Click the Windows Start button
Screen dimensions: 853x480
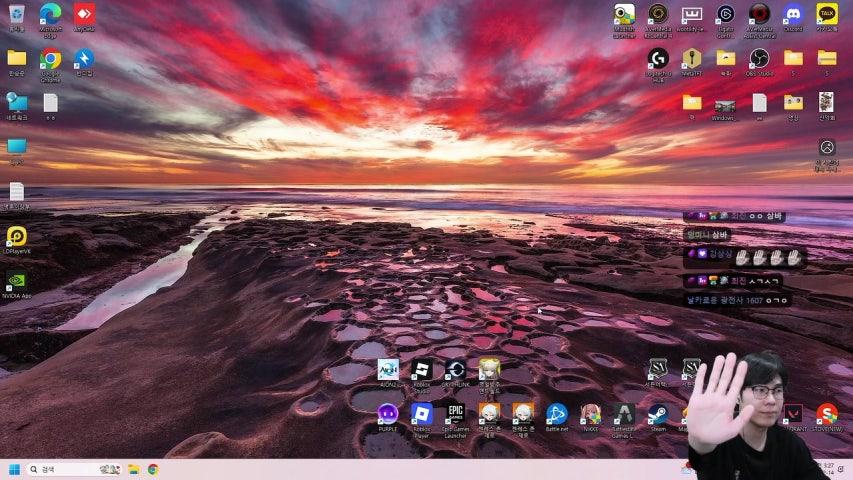(x=14, y=469)
